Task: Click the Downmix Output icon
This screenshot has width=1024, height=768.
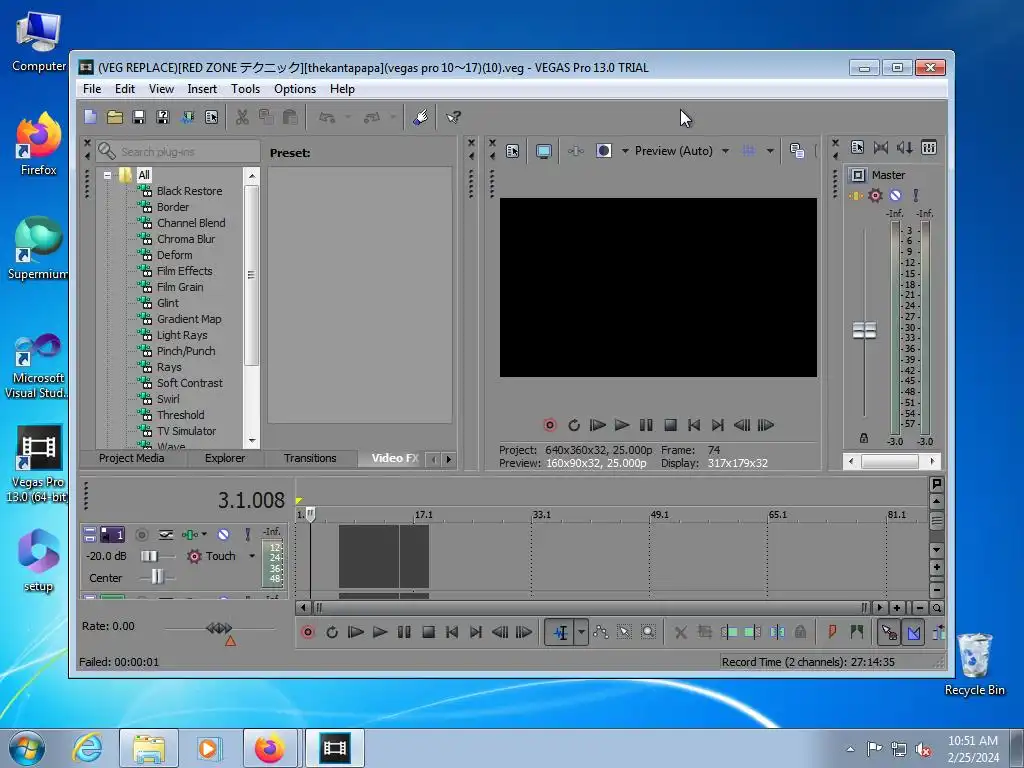Action: pyautogui.click(x=881, y=148)
